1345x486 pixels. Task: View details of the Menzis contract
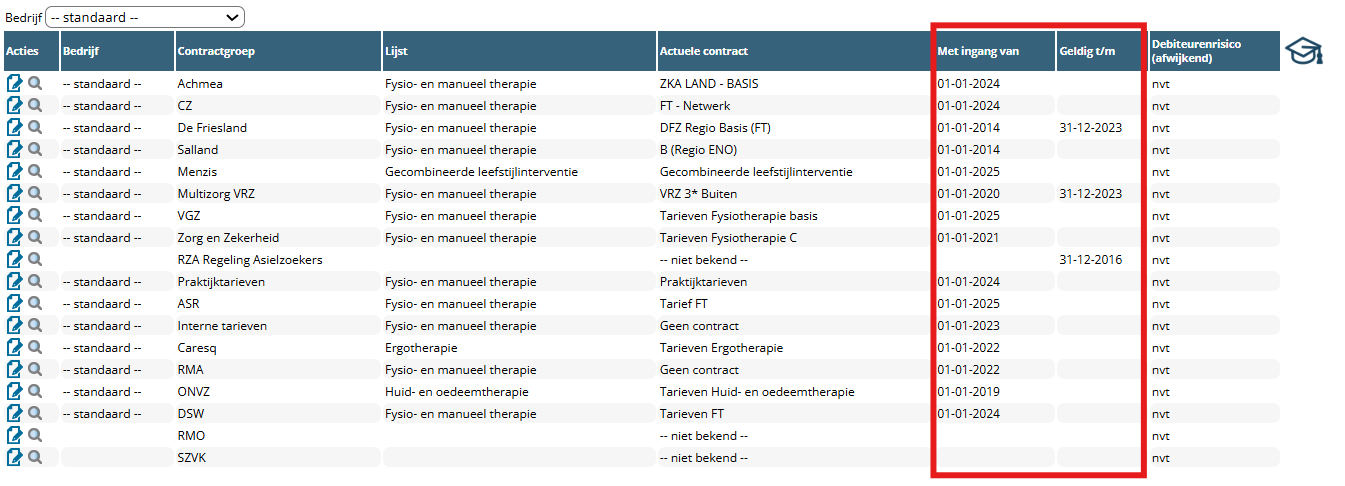pos(35,171)
